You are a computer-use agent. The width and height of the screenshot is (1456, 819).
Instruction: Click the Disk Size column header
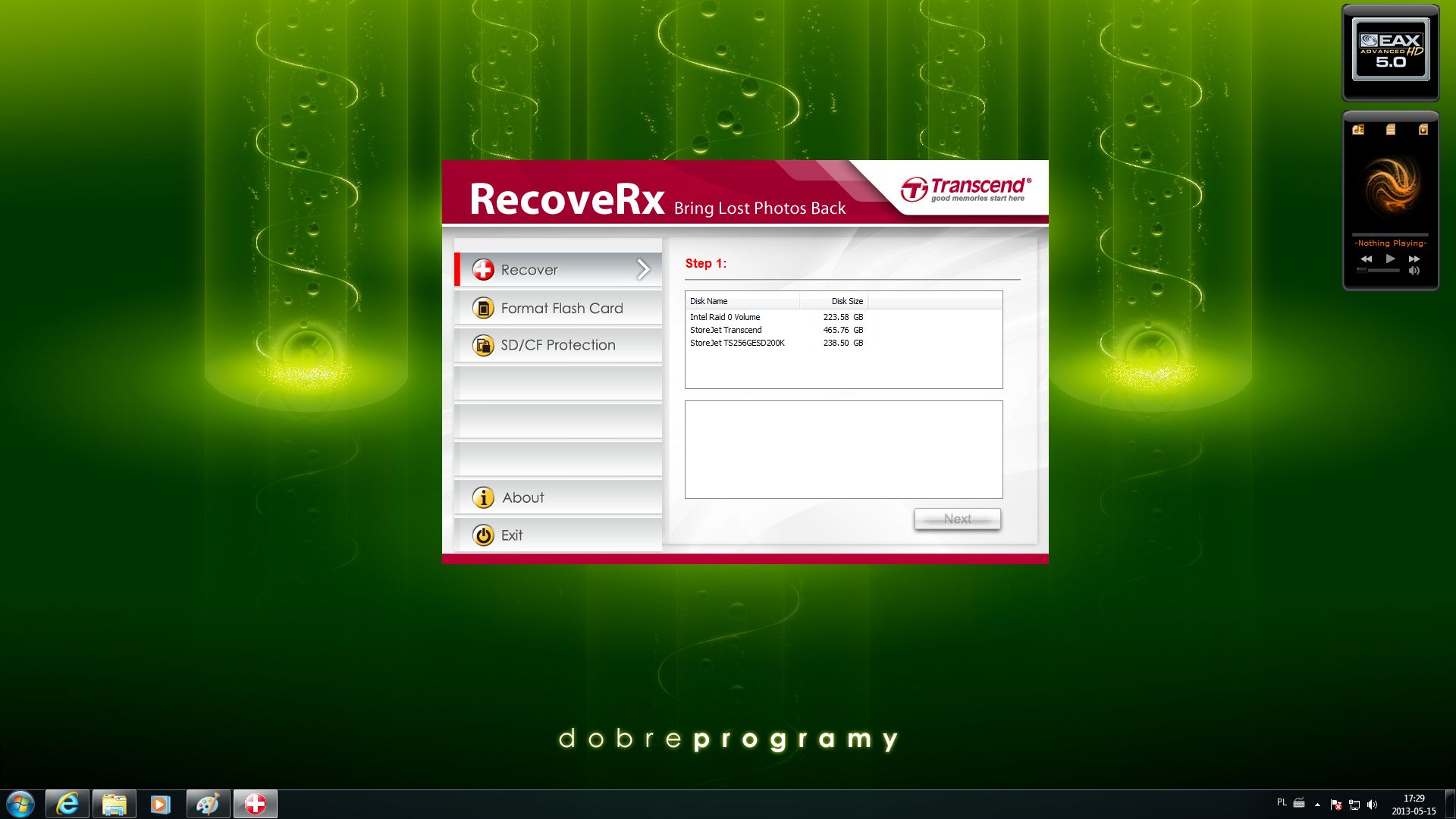[x=834, y=301]
